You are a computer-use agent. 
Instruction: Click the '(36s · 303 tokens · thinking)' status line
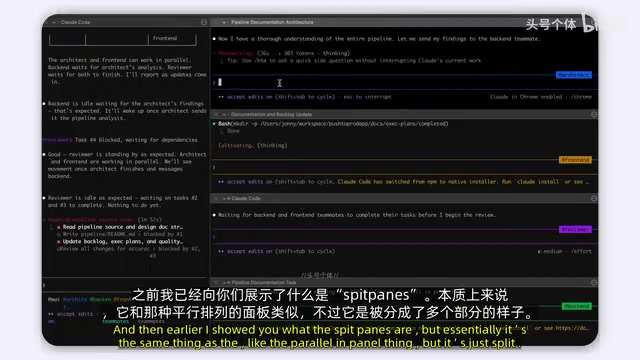(303, 53)
